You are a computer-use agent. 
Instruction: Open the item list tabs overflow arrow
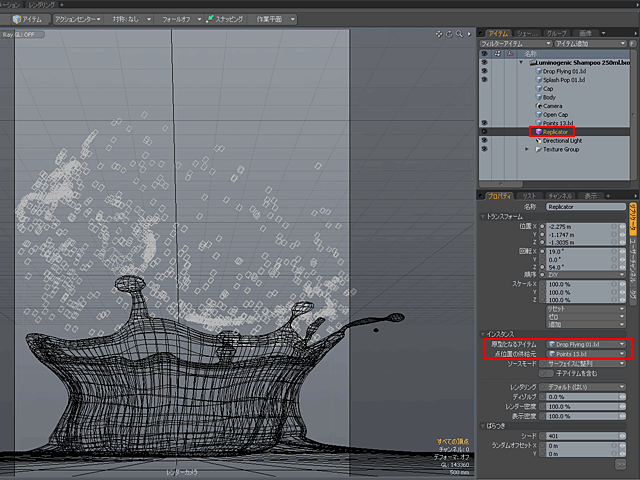pos(604,33)
